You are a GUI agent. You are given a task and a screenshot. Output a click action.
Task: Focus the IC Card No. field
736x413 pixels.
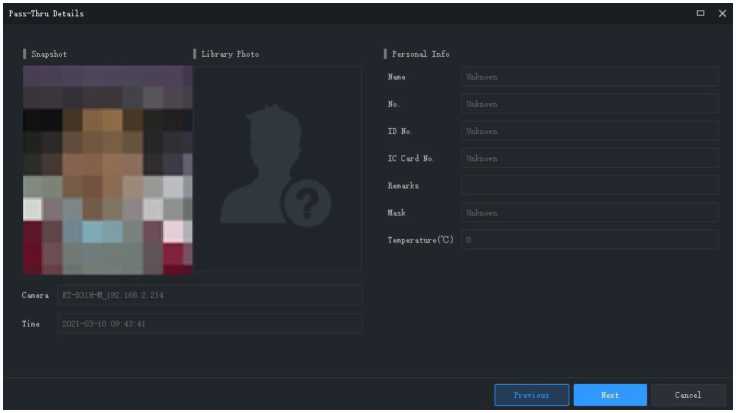pos(589,158)
